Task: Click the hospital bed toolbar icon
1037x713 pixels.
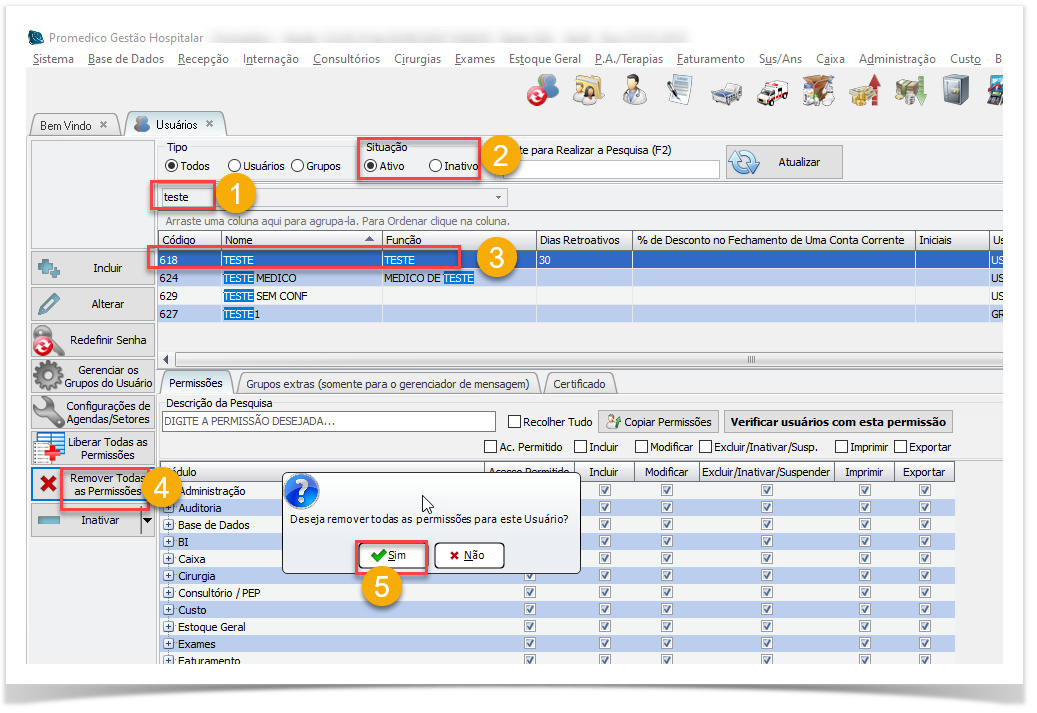Action: pos(726,92)
